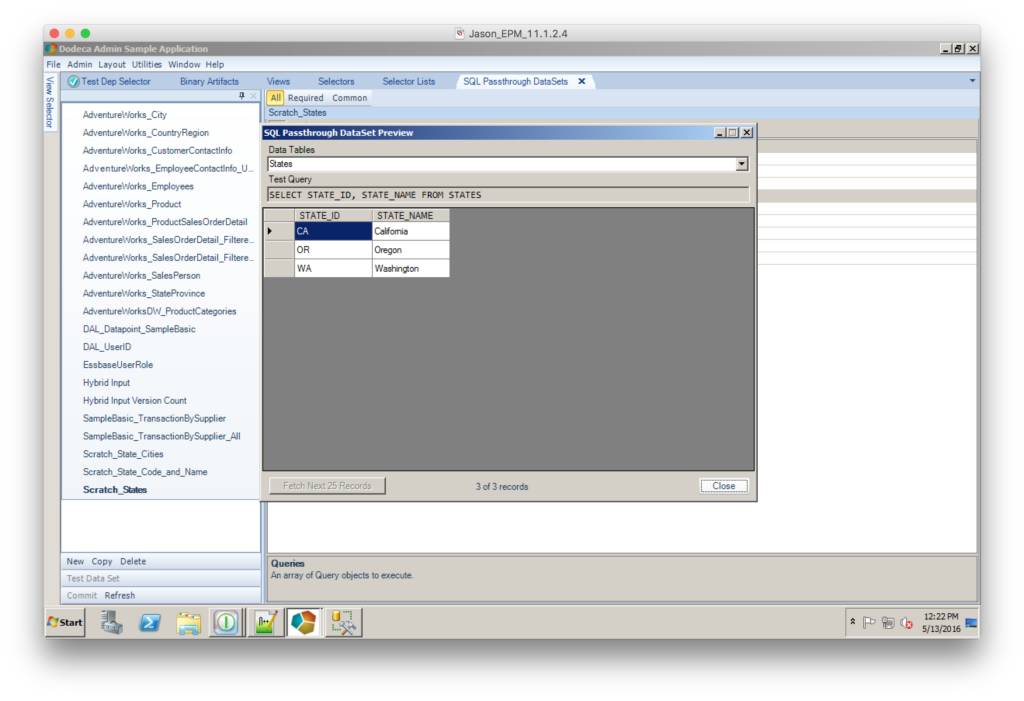Select the Scratch_State_Cities dataset in the list
The height and width of the screenshot is (701, 1024).
125,453
